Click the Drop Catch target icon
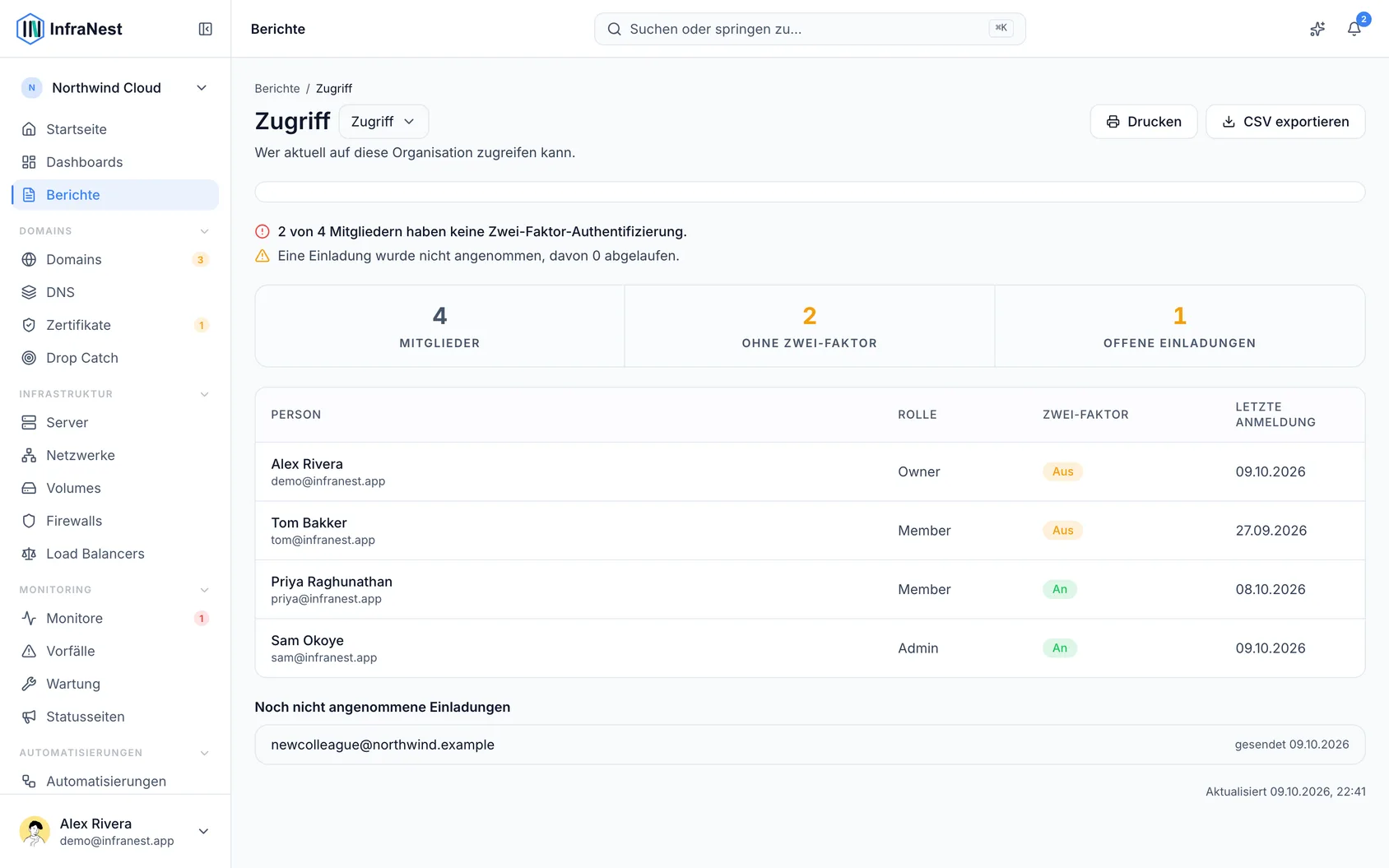Image resolution: width=1389 pixels, height=868 pixels. click(x=29, y=358)
